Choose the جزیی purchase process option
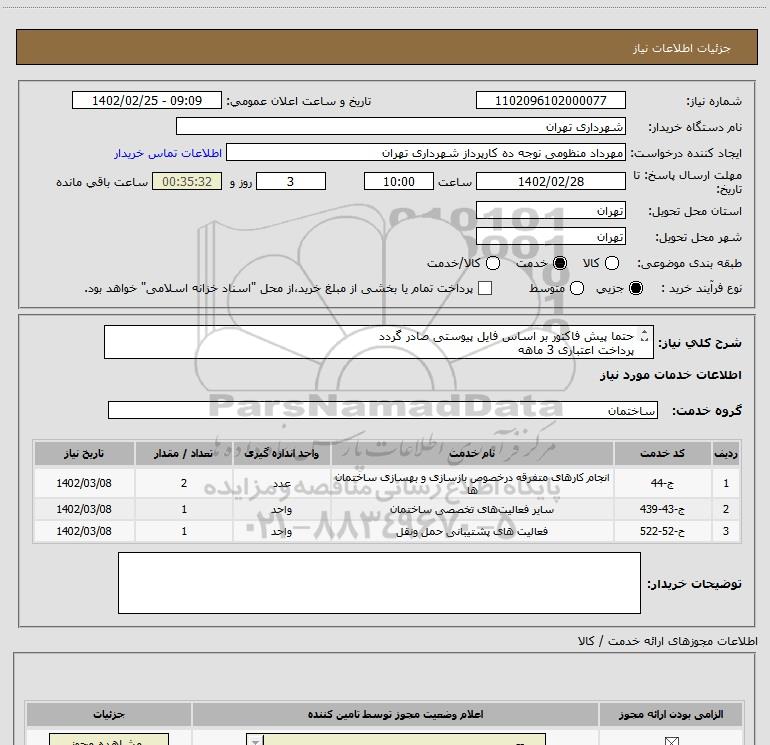This screenshot has height=745, width=770. (x=635, y=288)
